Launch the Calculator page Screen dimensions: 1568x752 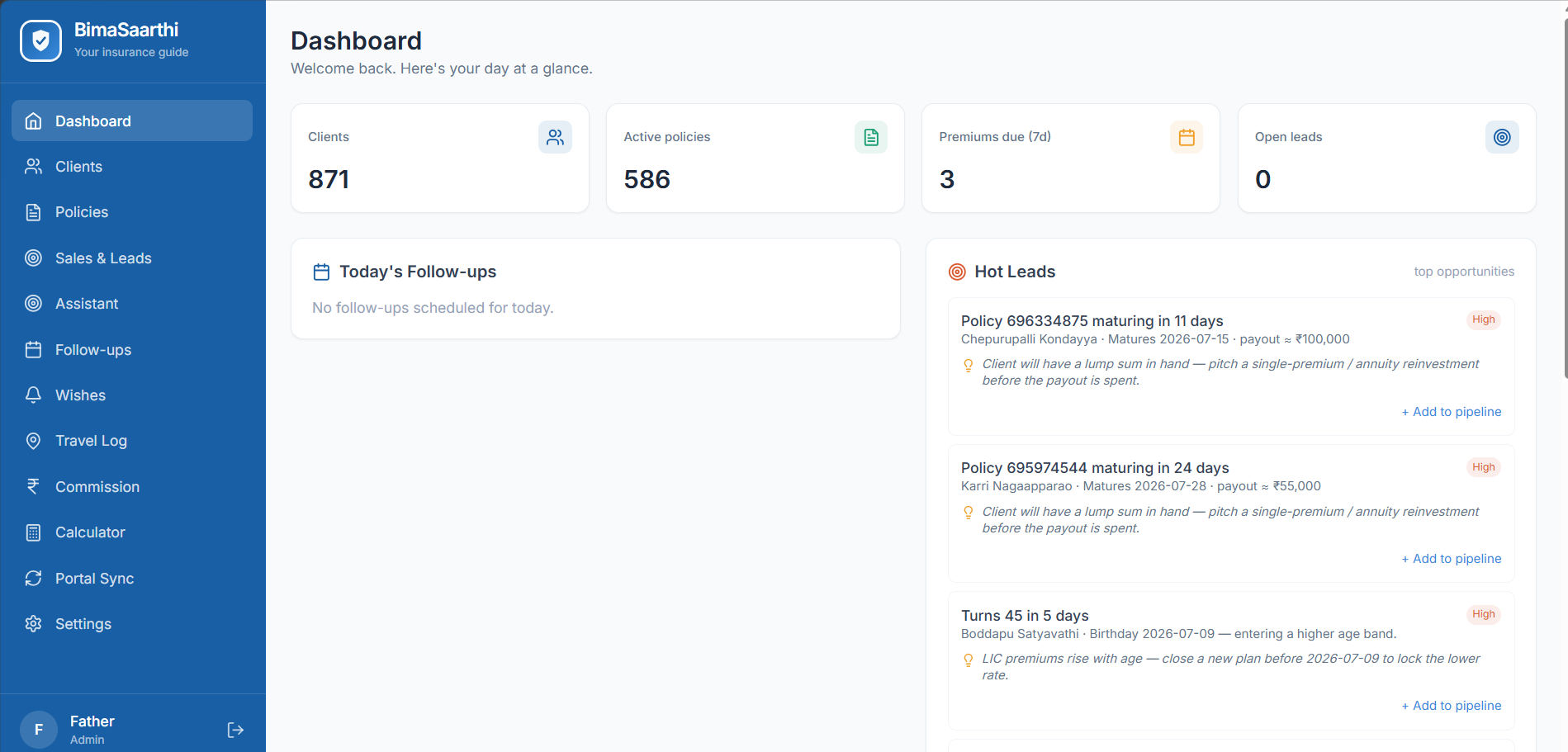(132, 532)
